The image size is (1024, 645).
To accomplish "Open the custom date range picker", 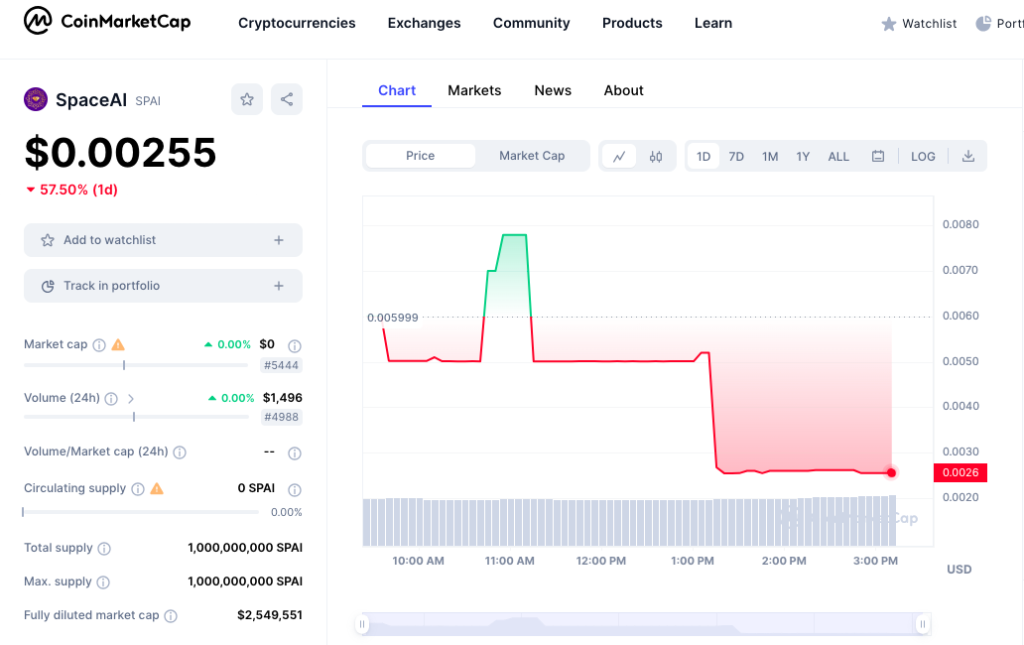I will coord(879,156).
